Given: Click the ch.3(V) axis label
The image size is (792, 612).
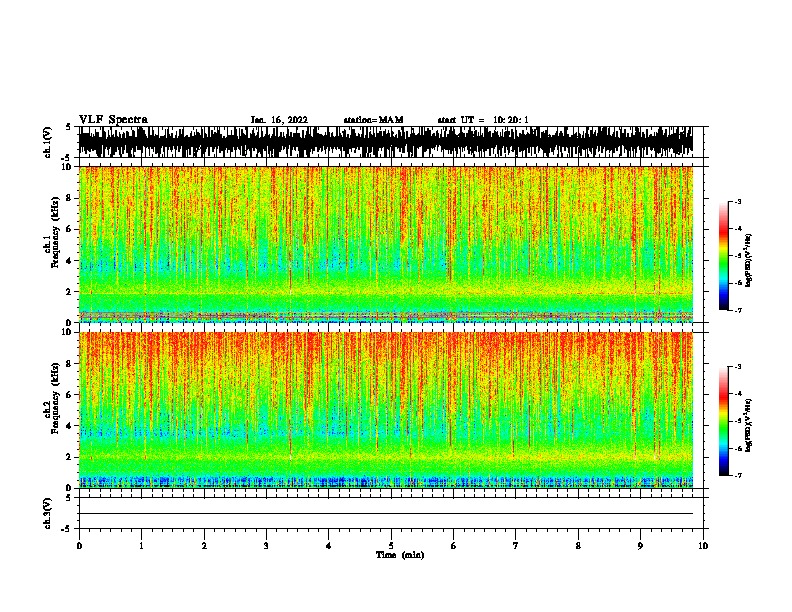Looking at the screenshot, I should coord(48,513).
